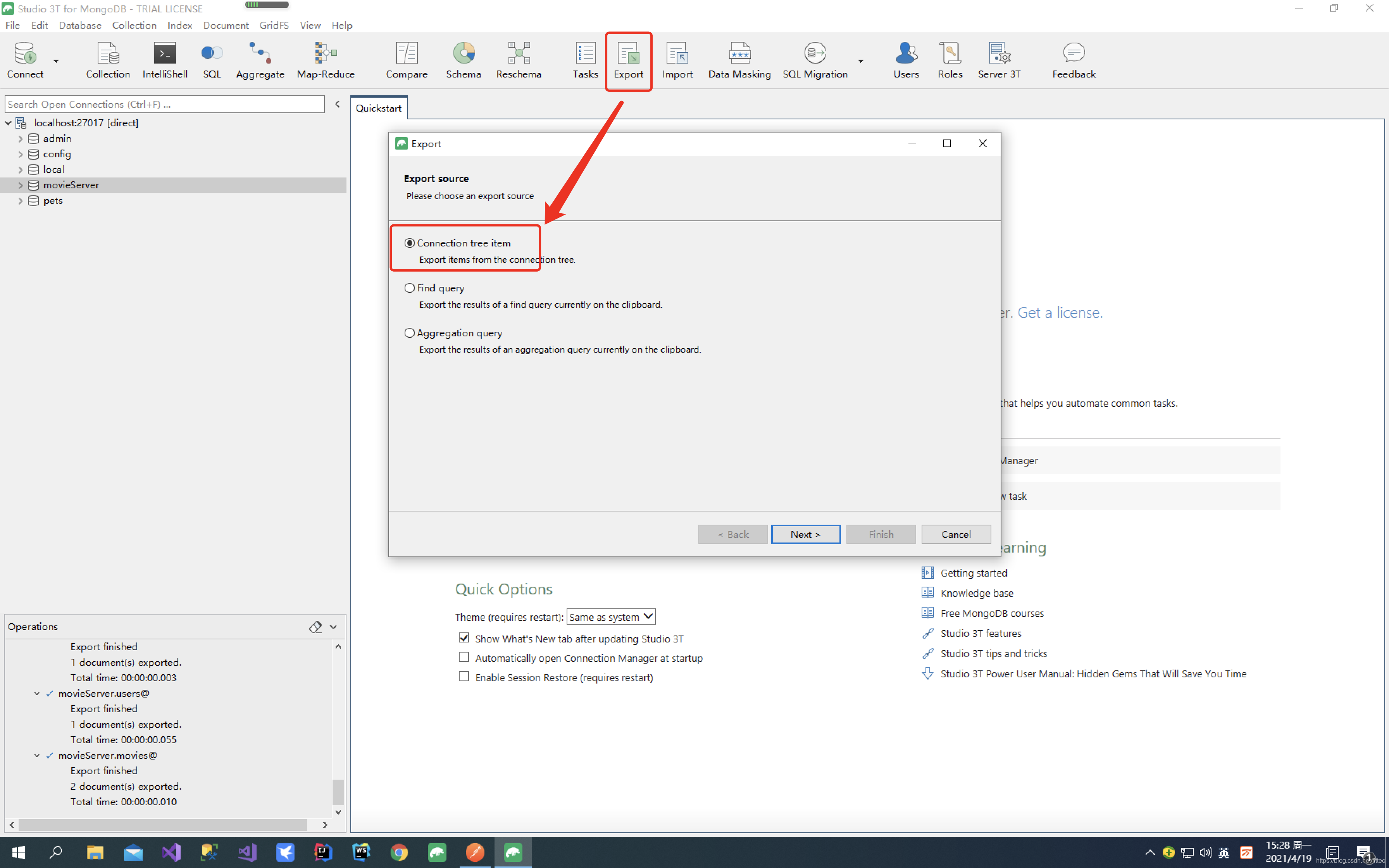This screenshot has height=868, width=1389.
Task: Cancel the Export dialog
Action: coord(956,534)
